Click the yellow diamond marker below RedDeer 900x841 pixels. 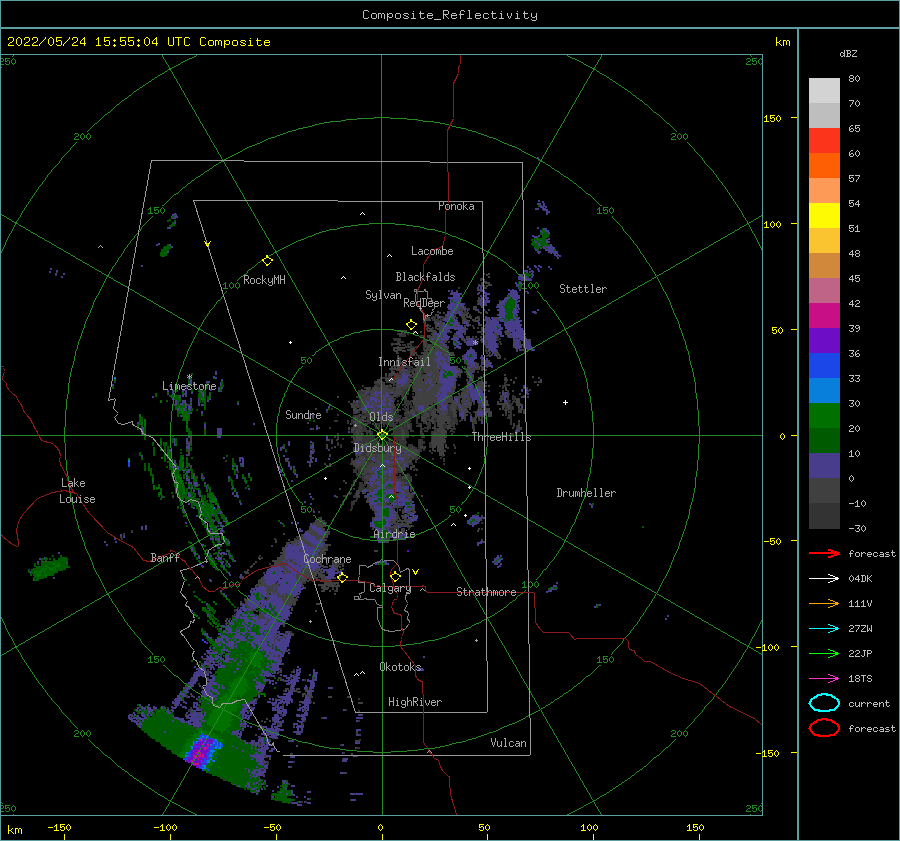coord(412,325)
